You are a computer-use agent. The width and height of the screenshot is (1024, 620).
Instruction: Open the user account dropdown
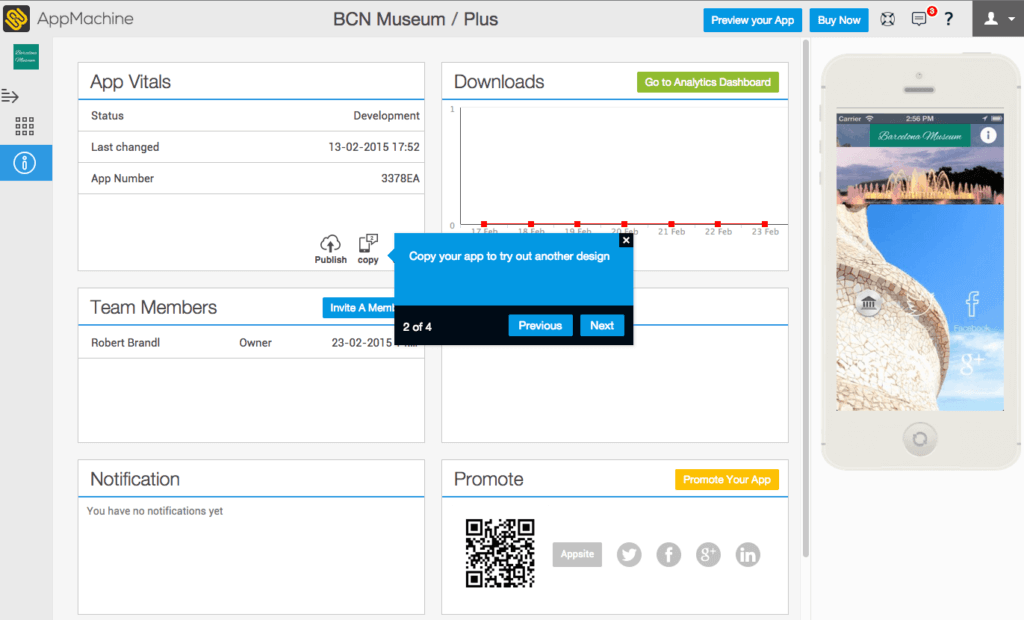click(x=997, y=19)
